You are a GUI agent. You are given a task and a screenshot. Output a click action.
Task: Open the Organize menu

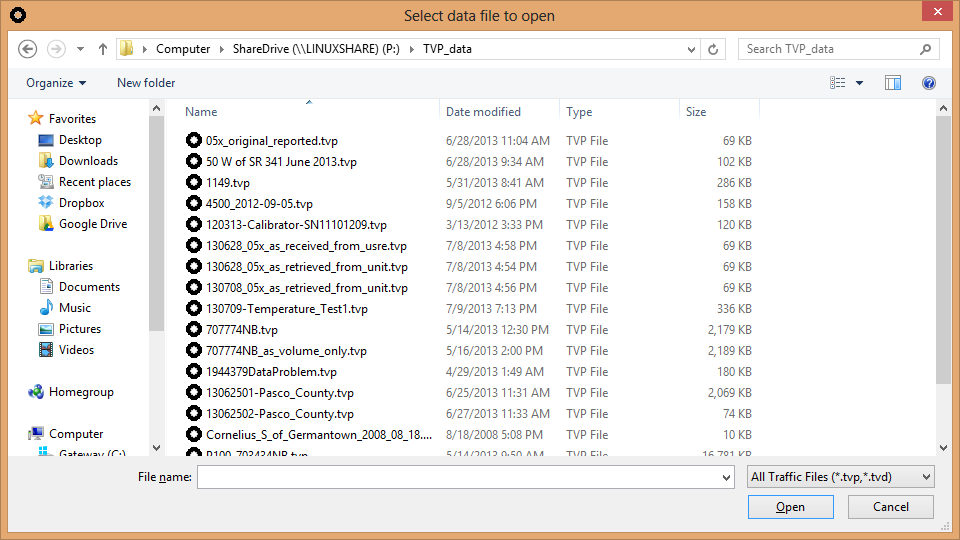(56, 83)
